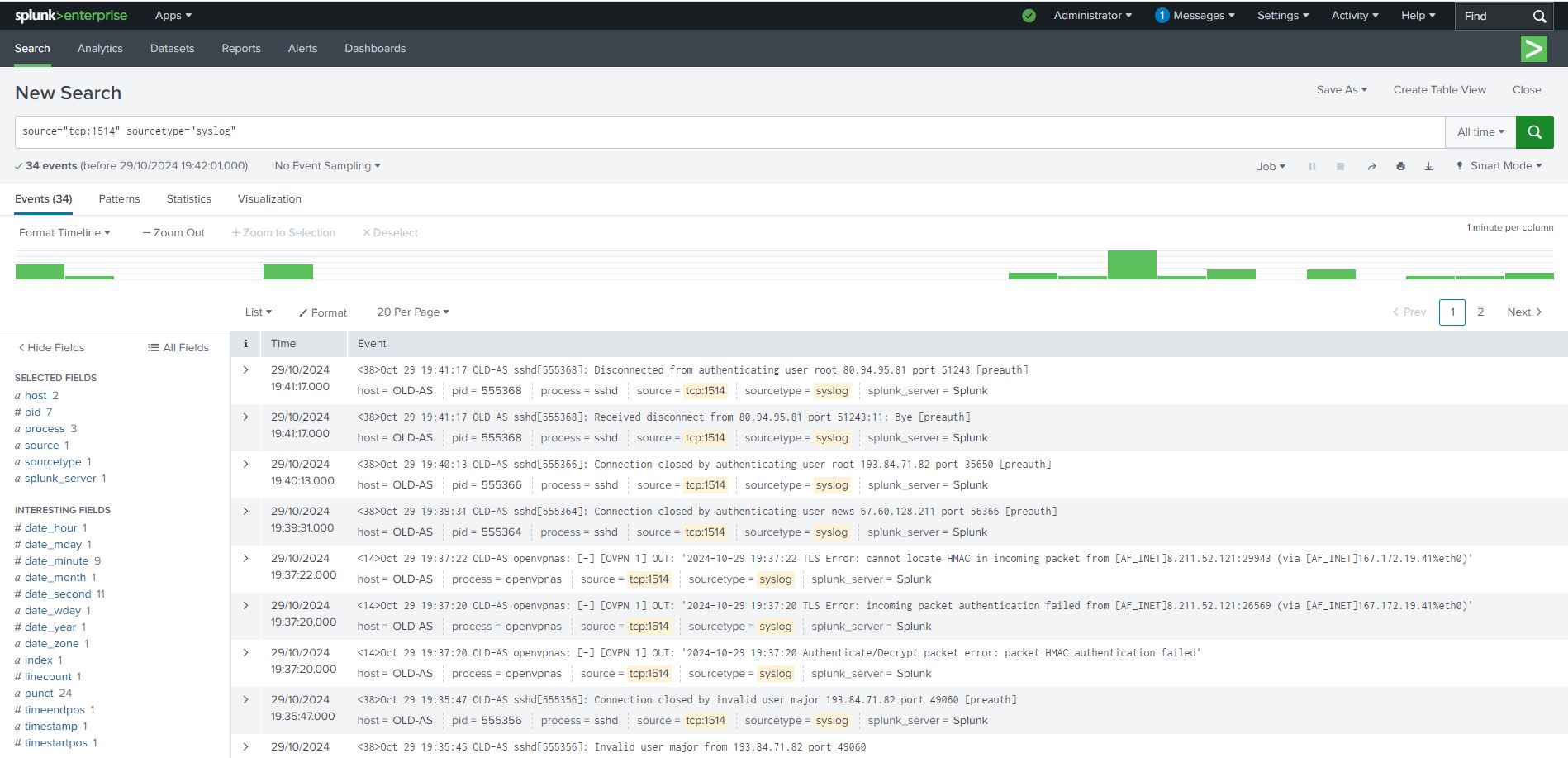This screenshot has width=1568, height=758.
Task: Open Settings menu
Action: point(1283,16)
